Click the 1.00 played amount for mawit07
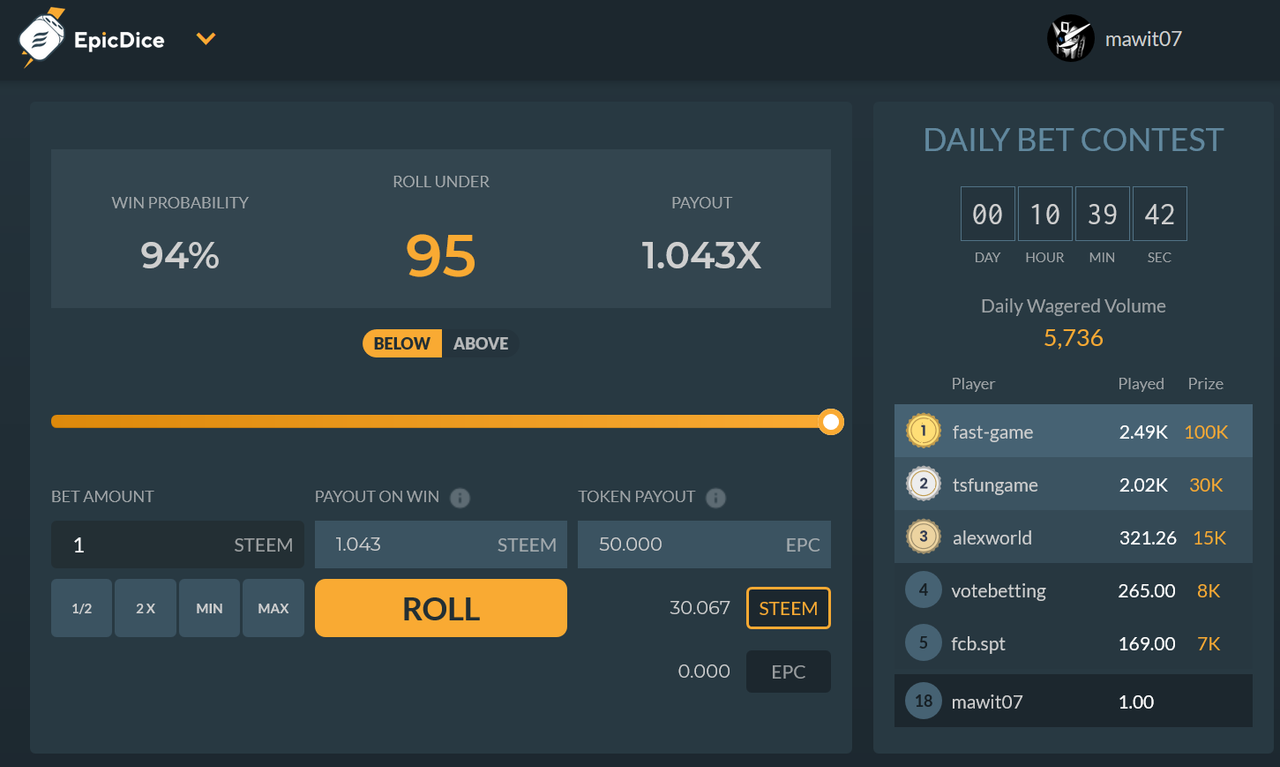Image resolution: width=1280 pixels, height=767 pixels. click(1136, 702)
